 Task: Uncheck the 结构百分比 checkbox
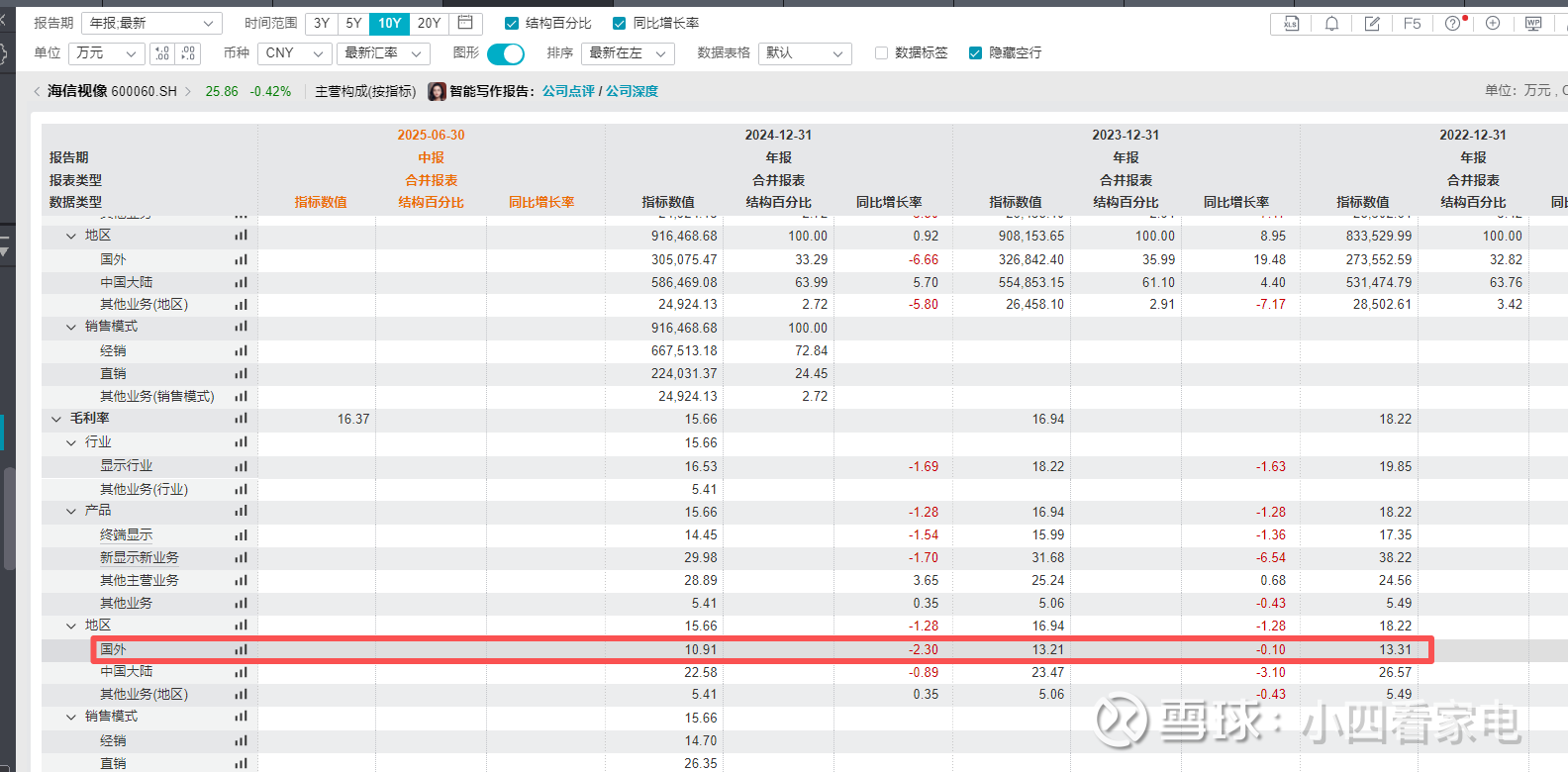coord(512,23)
